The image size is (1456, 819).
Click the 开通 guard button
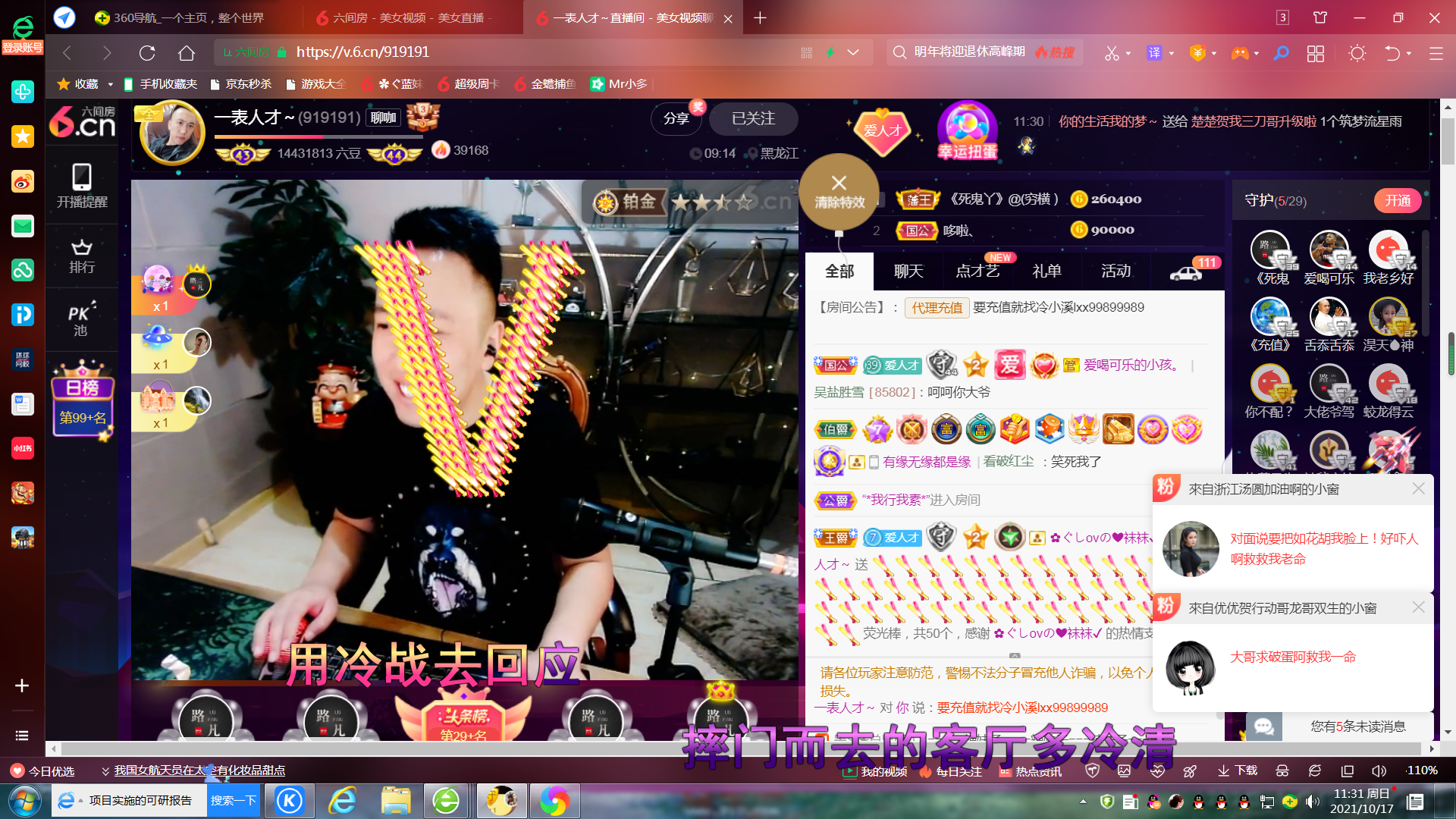tap(1398, 201)
